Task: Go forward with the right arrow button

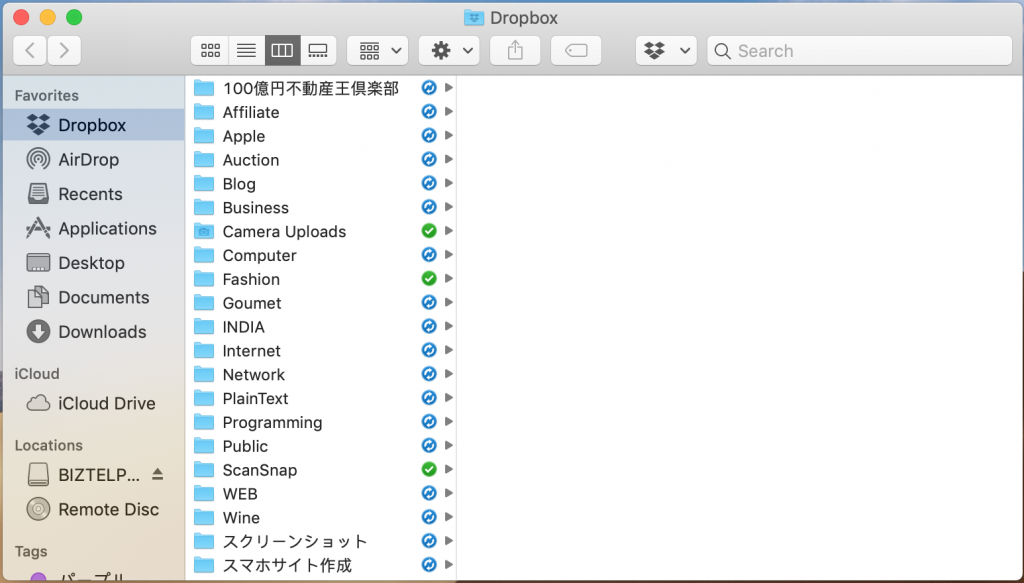Action: click(x=64, y=50)
